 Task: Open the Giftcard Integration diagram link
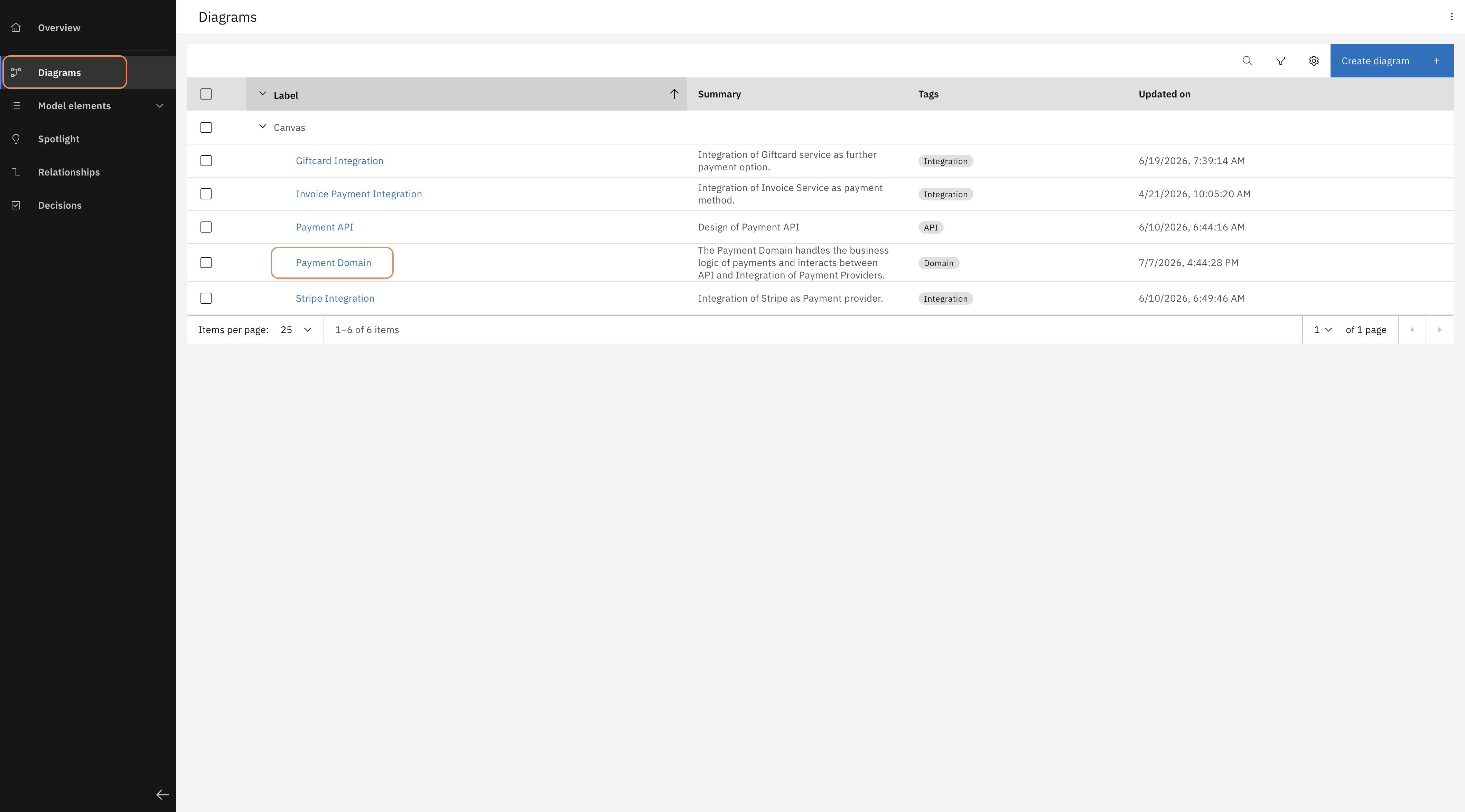tap(339, 161)
